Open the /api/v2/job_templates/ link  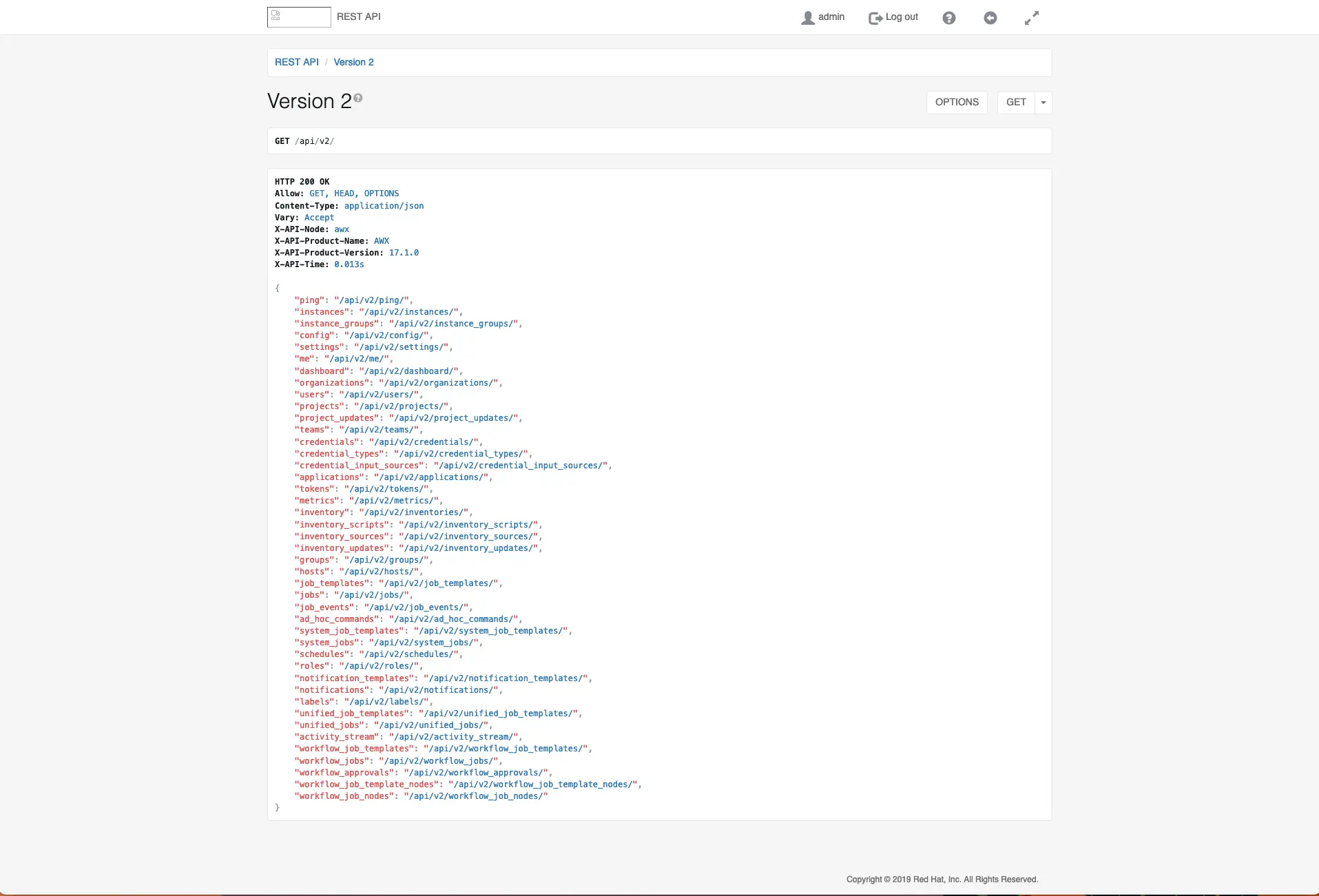pyautogui.click(x=438, y=583)
